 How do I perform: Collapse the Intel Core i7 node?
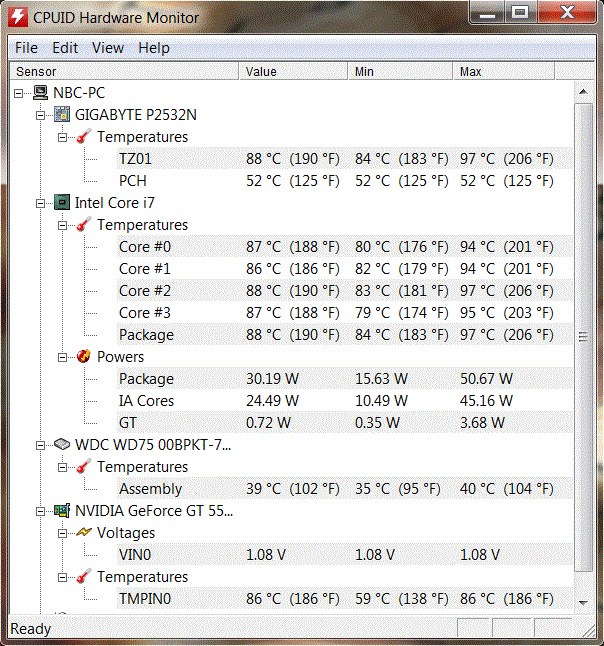point(40,203)
